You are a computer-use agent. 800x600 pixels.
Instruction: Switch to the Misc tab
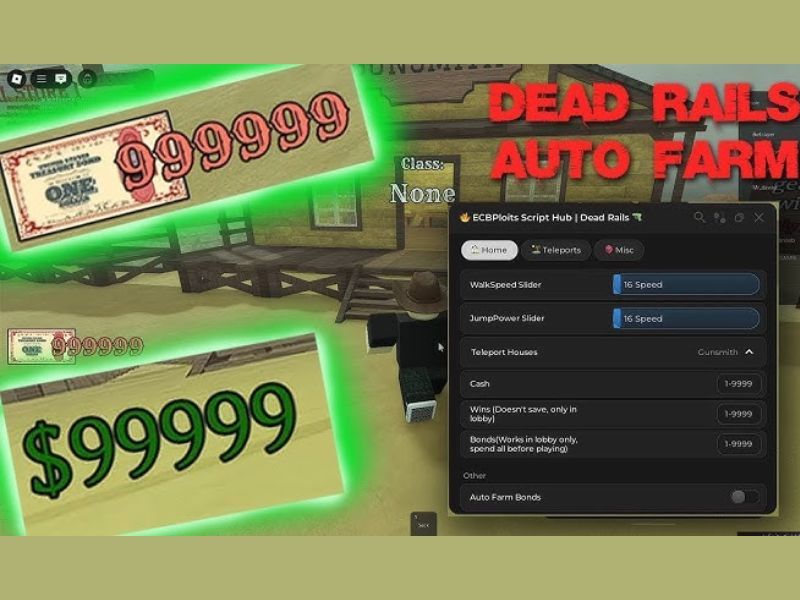[618, 250]
